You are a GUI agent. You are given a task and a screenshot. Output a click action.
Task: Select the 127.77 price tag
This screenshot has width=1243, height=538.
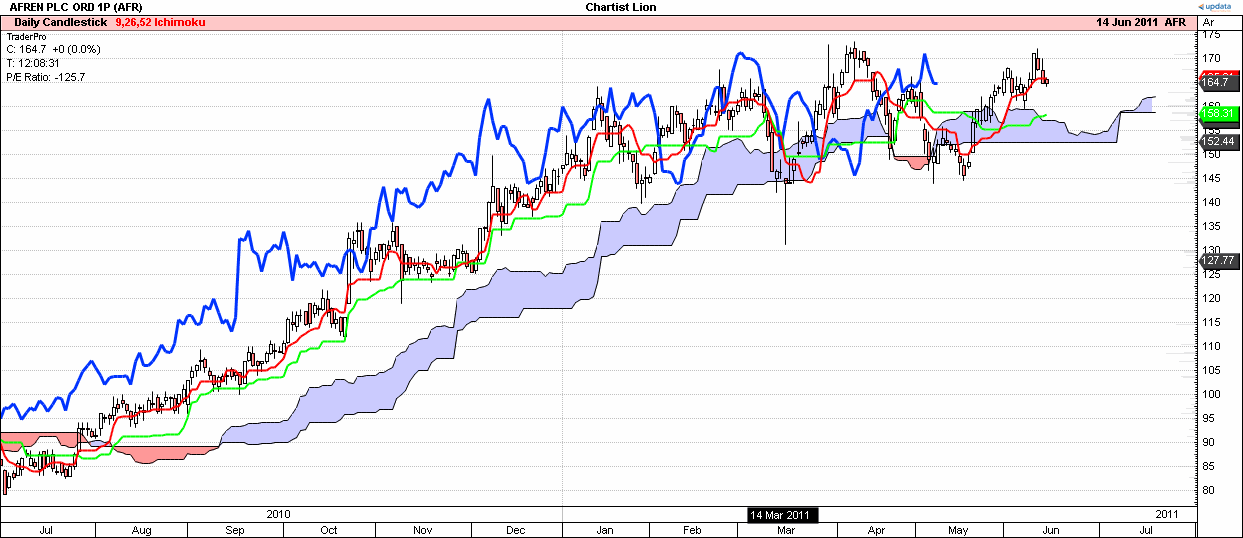click(1219, 260)
